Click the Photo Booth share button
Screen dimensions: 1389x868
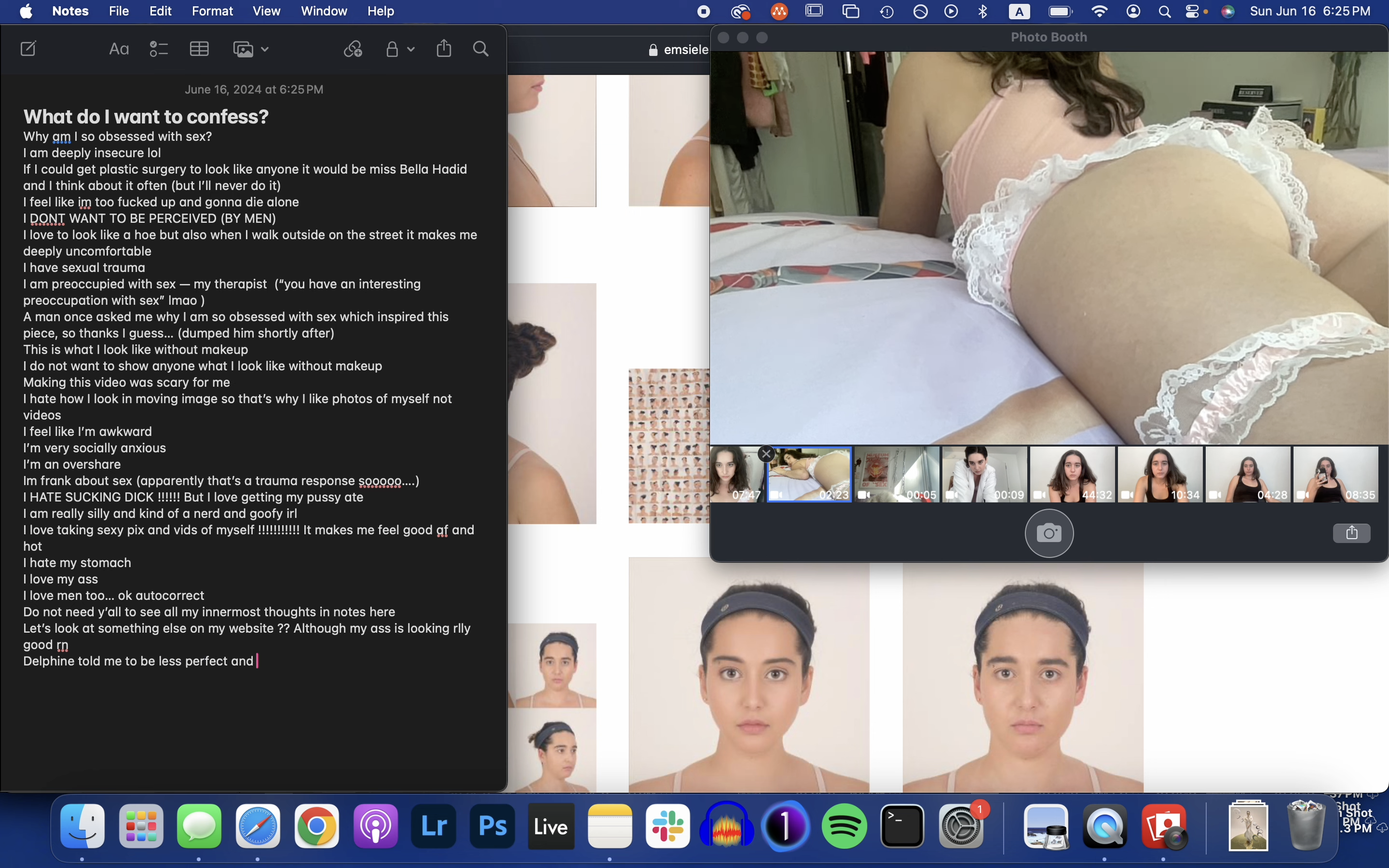1351,533
